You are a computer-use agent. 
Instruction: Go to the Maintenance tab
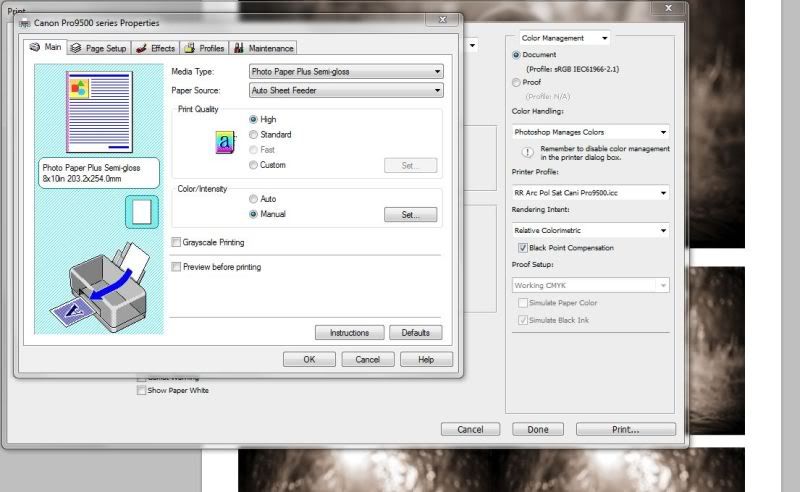pos(264,48)
